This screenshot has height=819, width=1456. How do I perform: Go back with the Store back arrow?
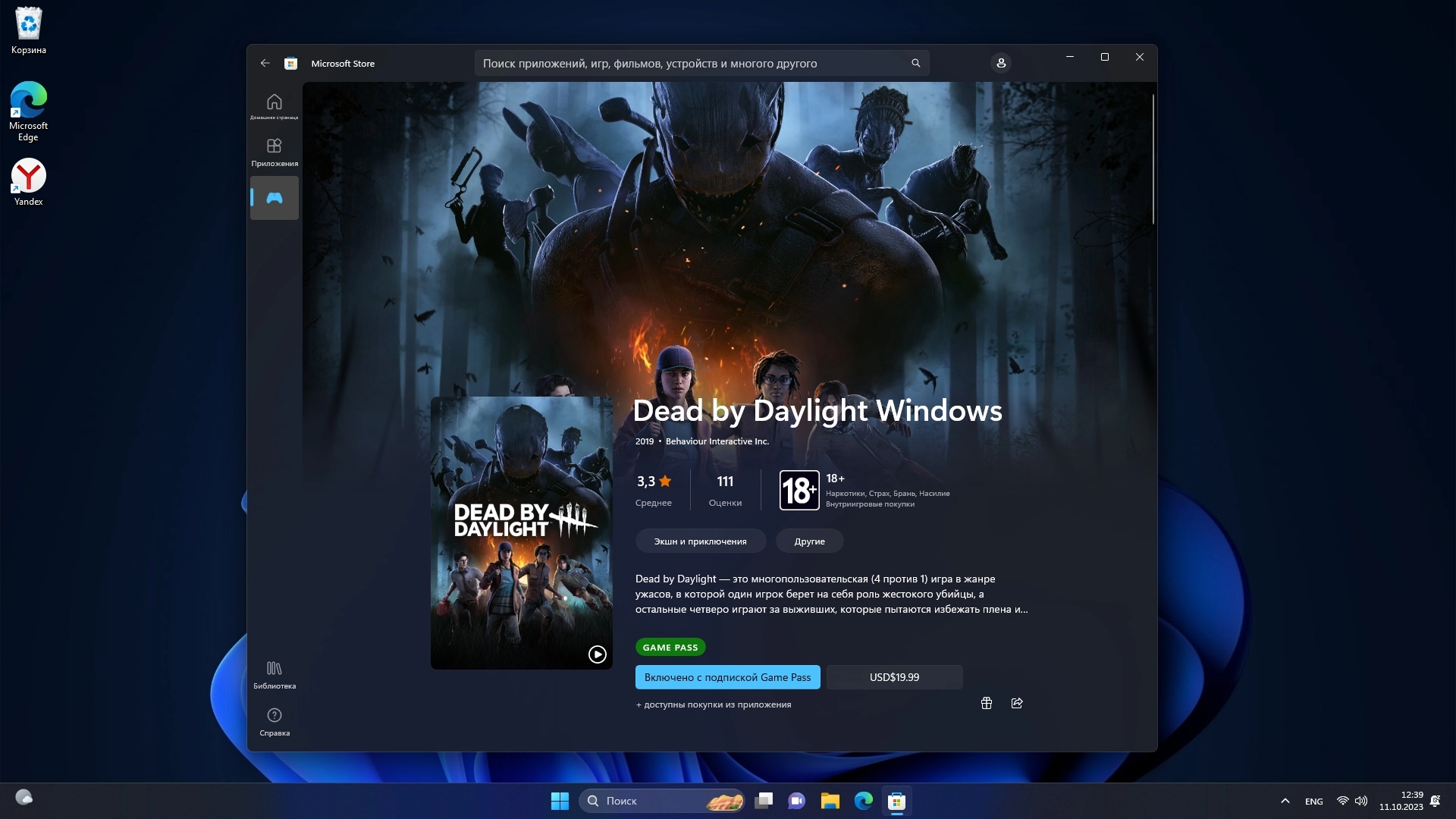265,64
